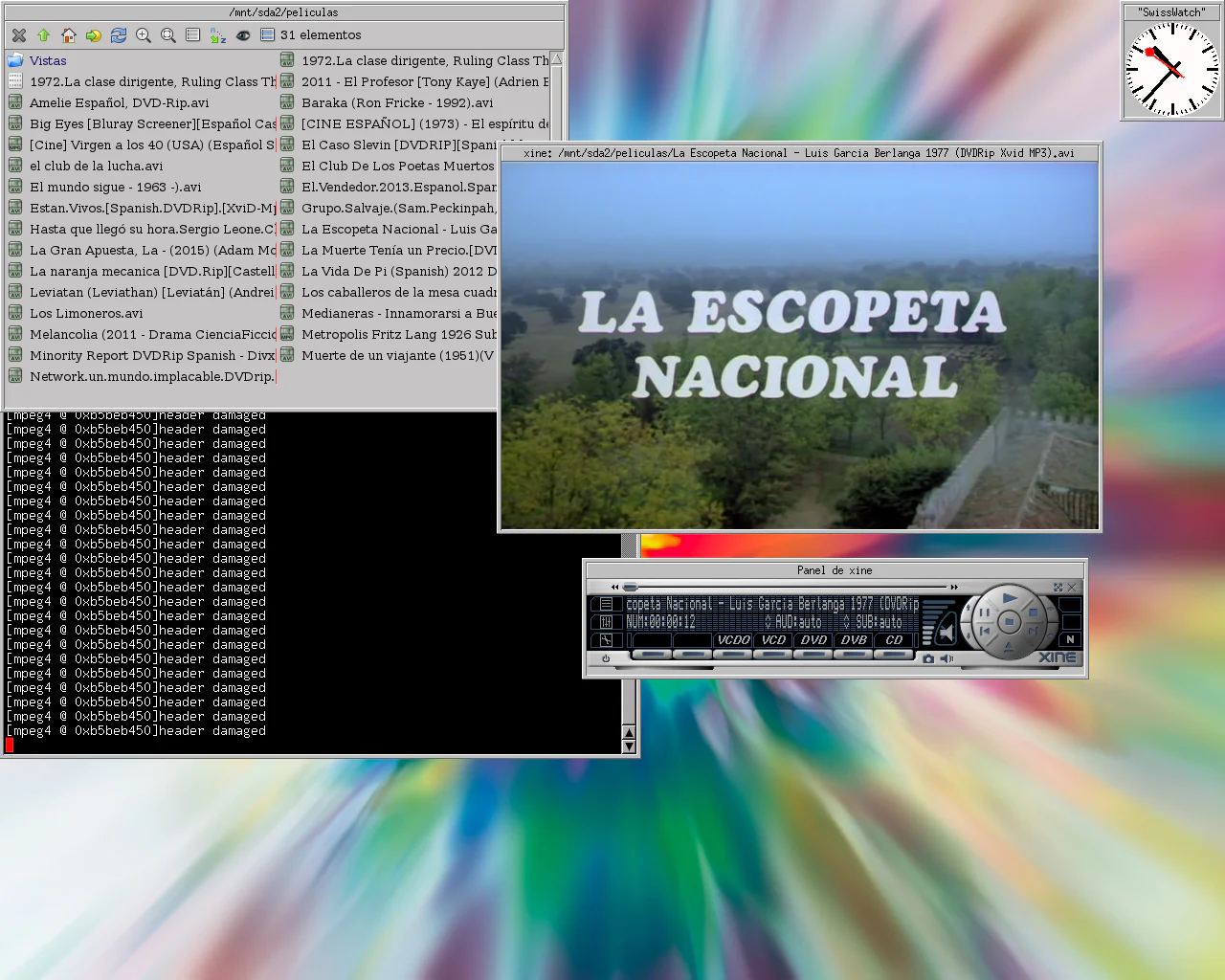The width and height of the screenshot is (1225, 980).
Task: Toggle hidden files with the eye icon
Action: point(243,35)
